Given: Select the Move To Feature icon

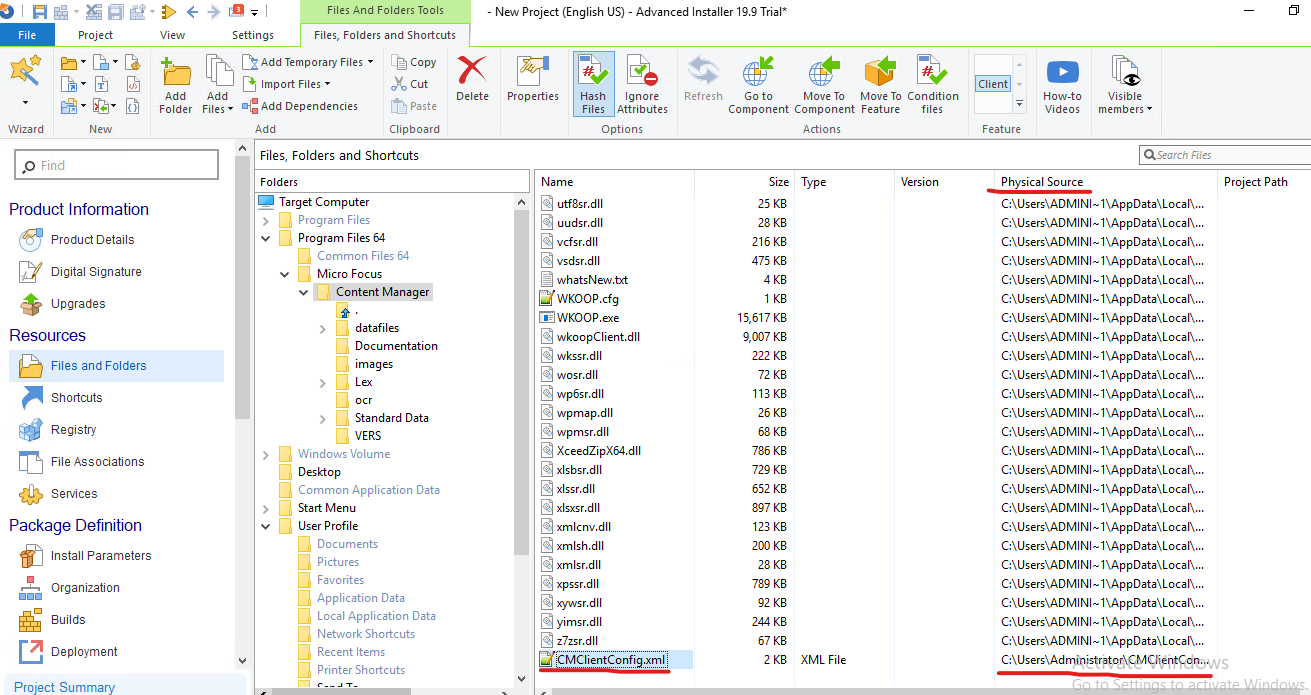Looking at the screenshot, I should pos(880,80).
